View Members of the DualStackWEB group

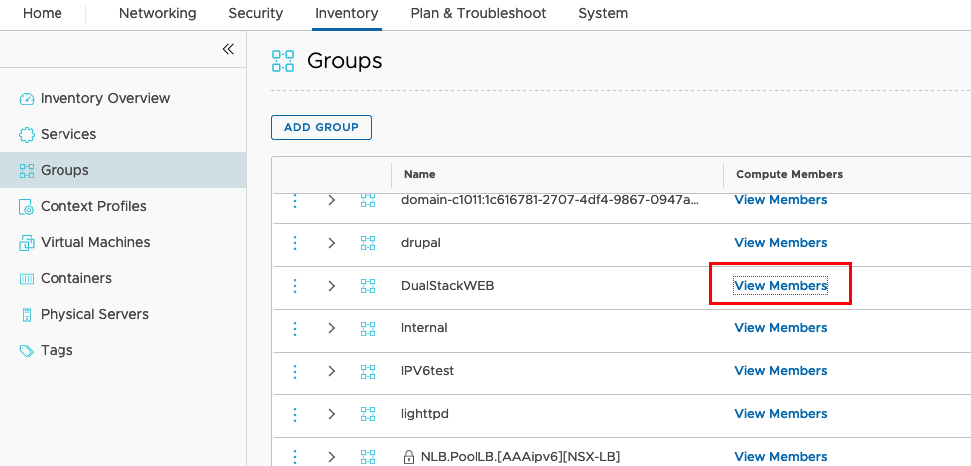click(x=780, y=285)
